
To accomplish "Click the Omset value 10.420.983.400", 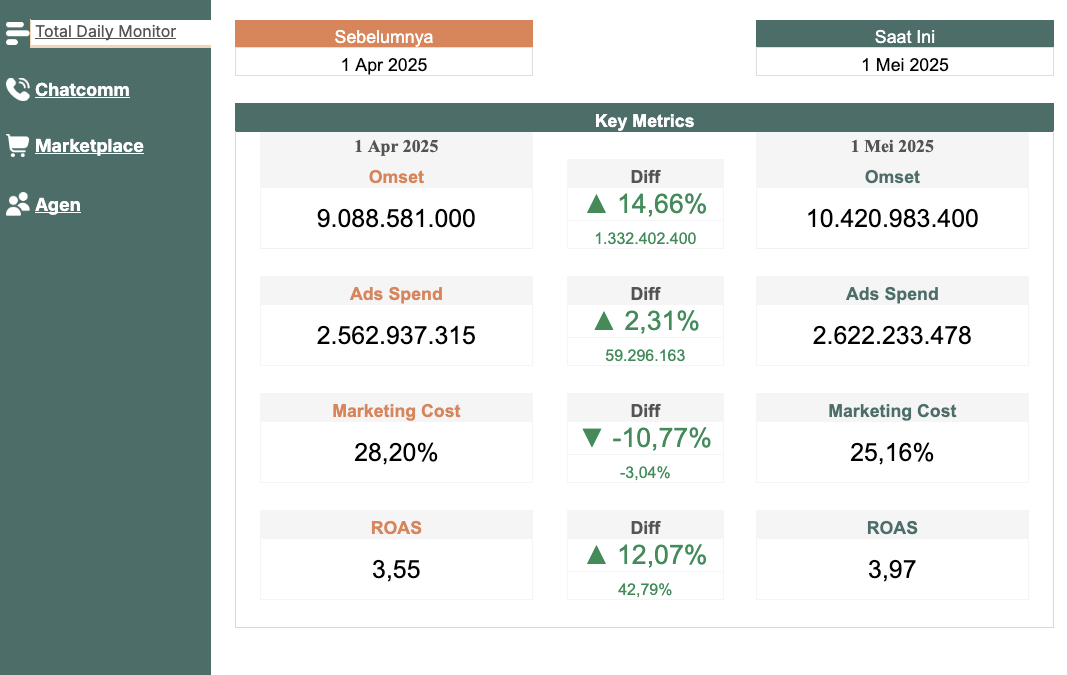I will coord(892,219).
